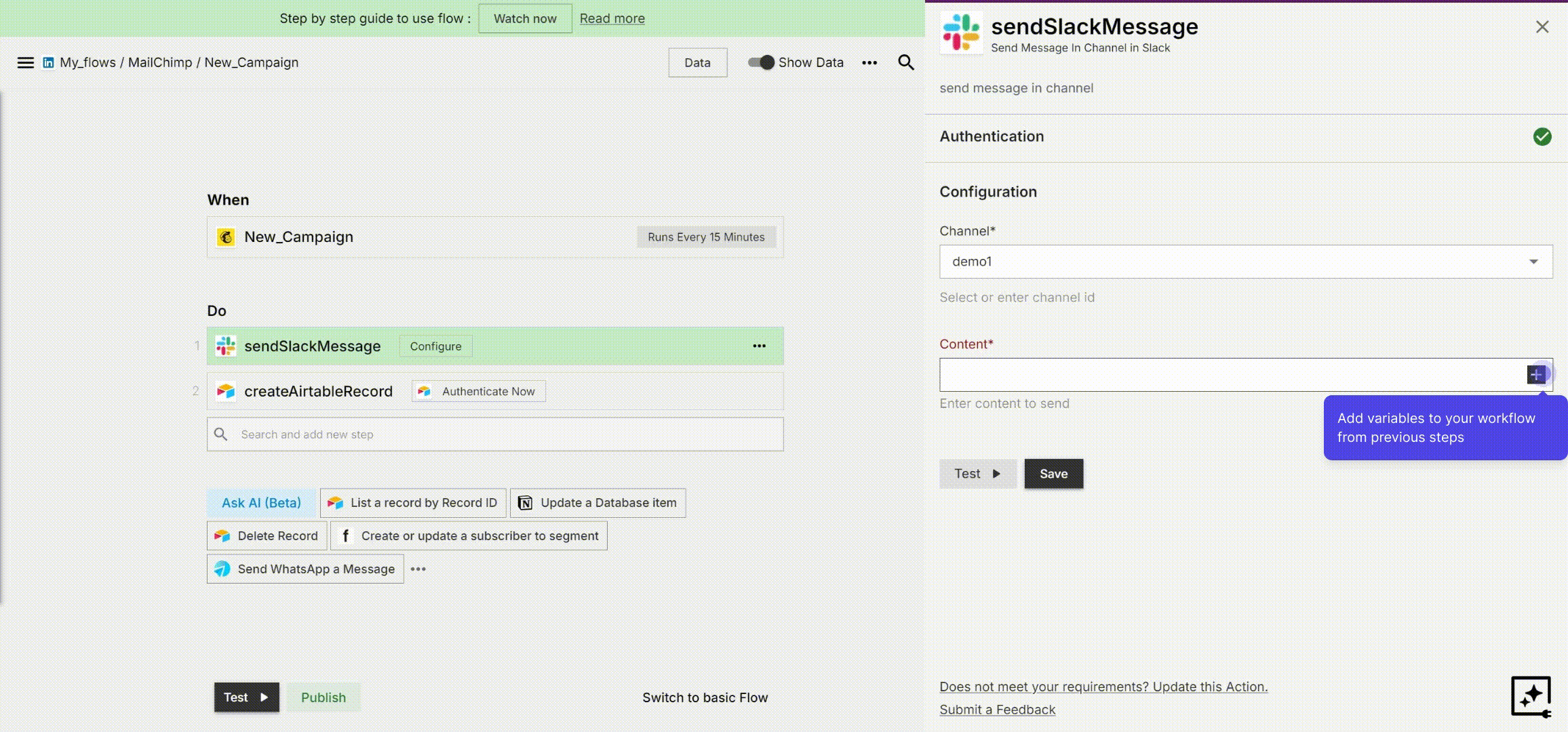Click the Save button
The width and height of the screenshot is (1568, 732).
[x=1053, y=474]
